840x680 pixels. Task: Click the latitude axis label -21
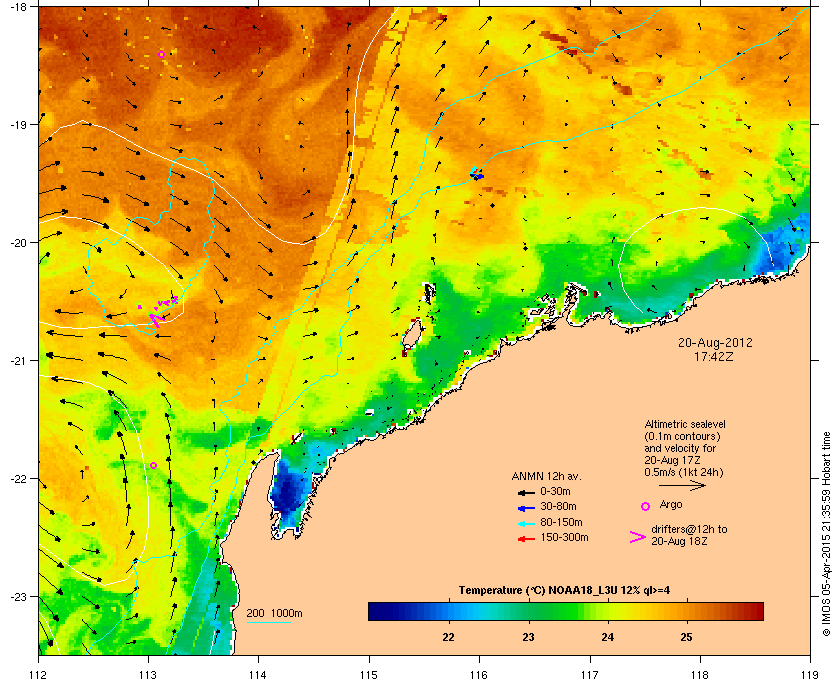click(18, 361)
